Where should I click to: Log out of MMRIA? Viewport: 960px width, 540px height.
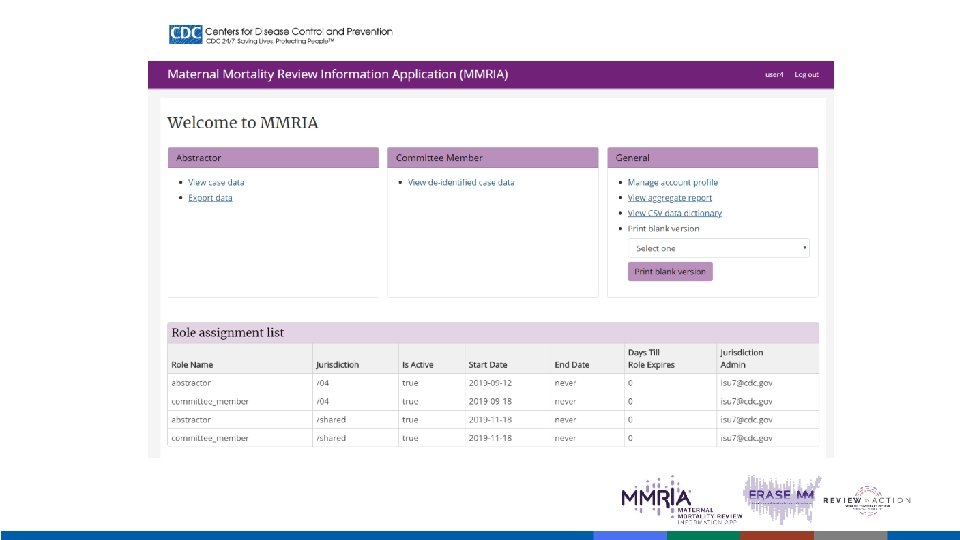coord(806,75)
